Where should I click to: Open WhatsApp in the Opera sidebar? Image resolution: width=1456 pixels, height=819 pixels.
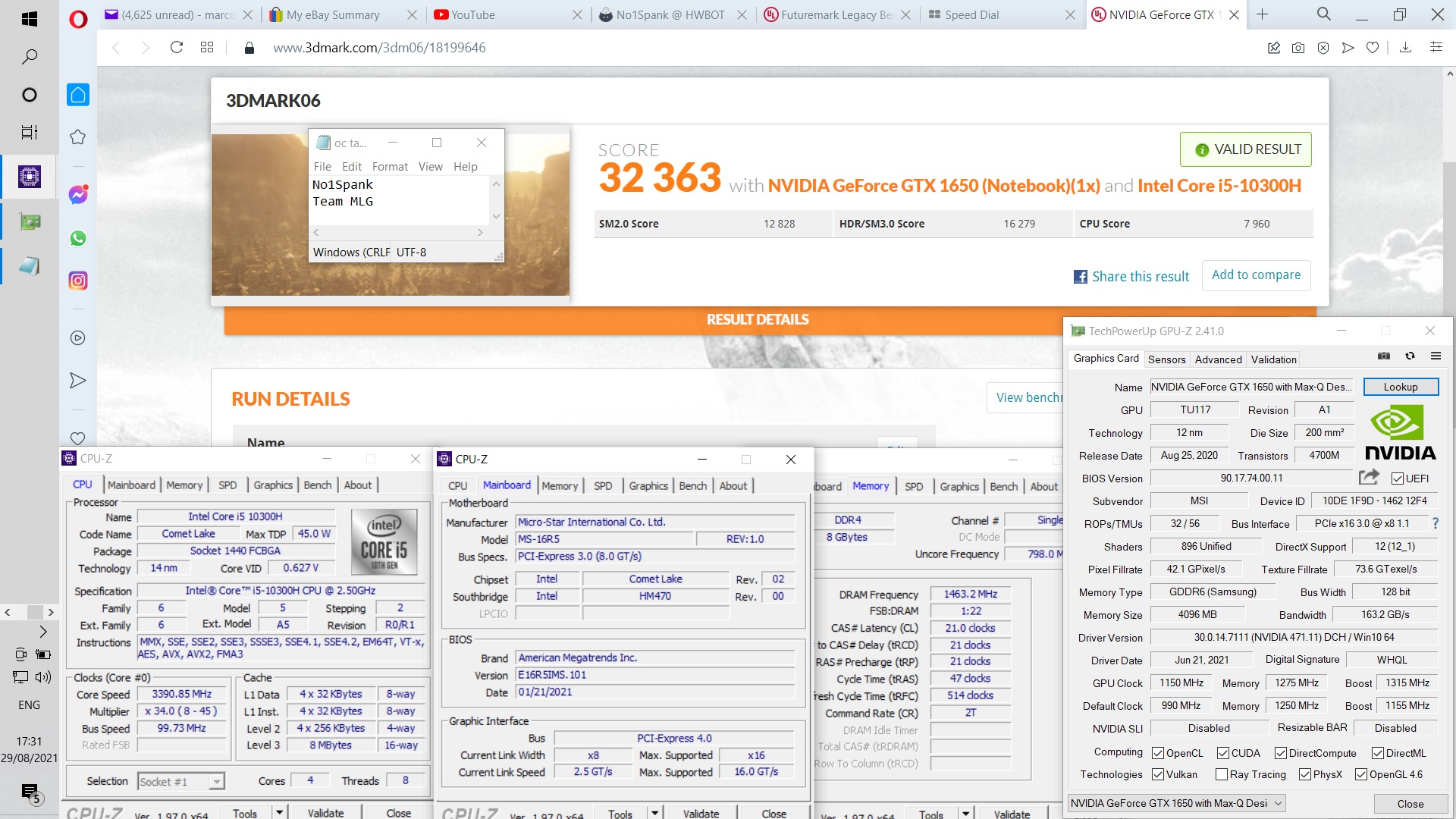coord(78,238)
